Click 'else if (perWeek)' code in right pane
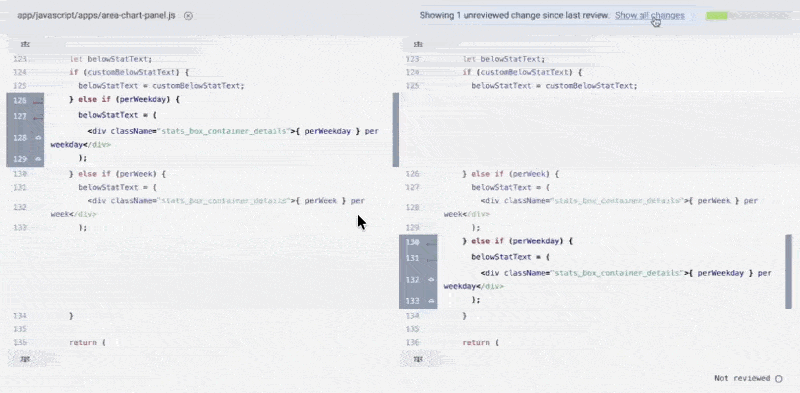Viewport: 800px width, 393px height. click(x=511, y=174)
